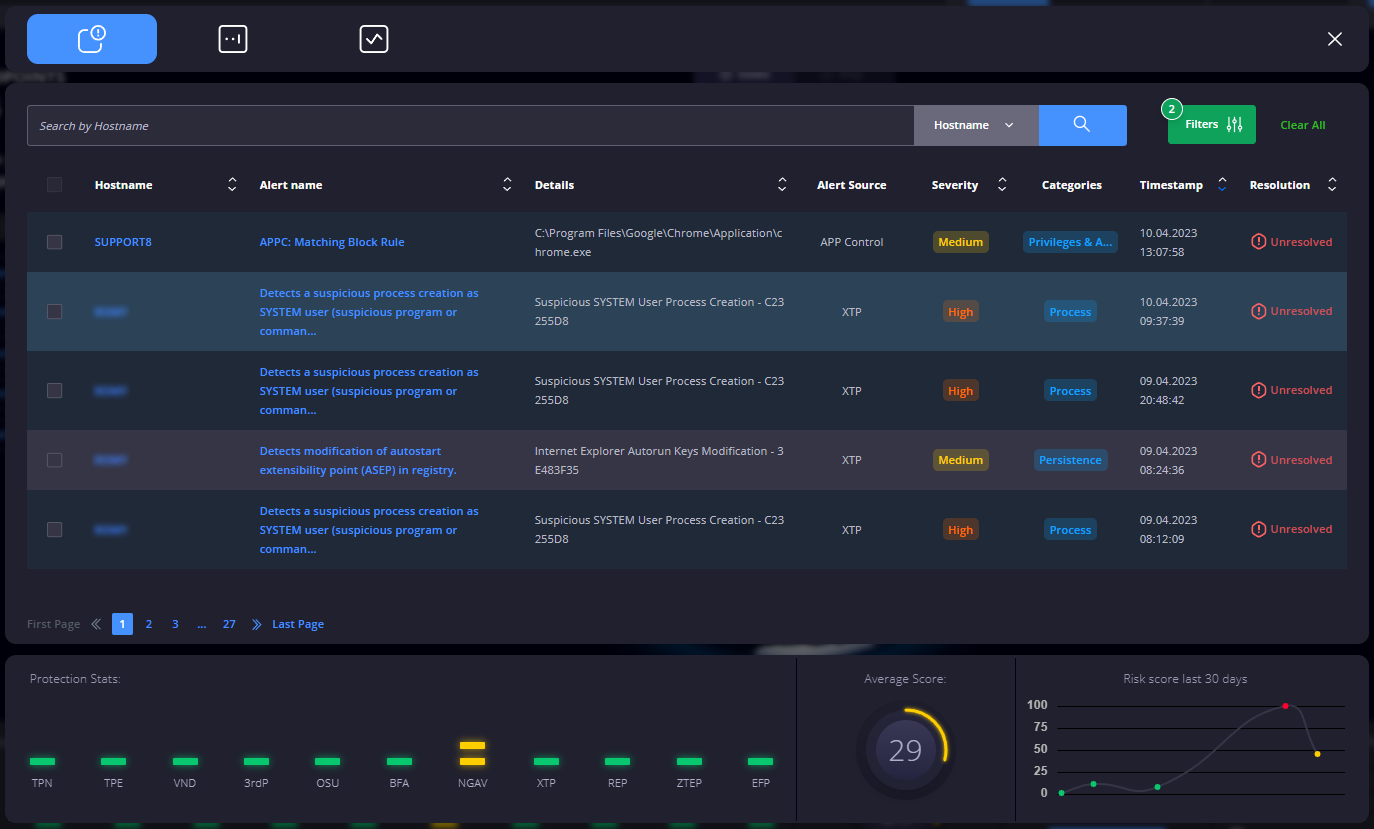This screenshot has width=1374, height=829.
Task: Go to page 27
Action: [229, 624]
